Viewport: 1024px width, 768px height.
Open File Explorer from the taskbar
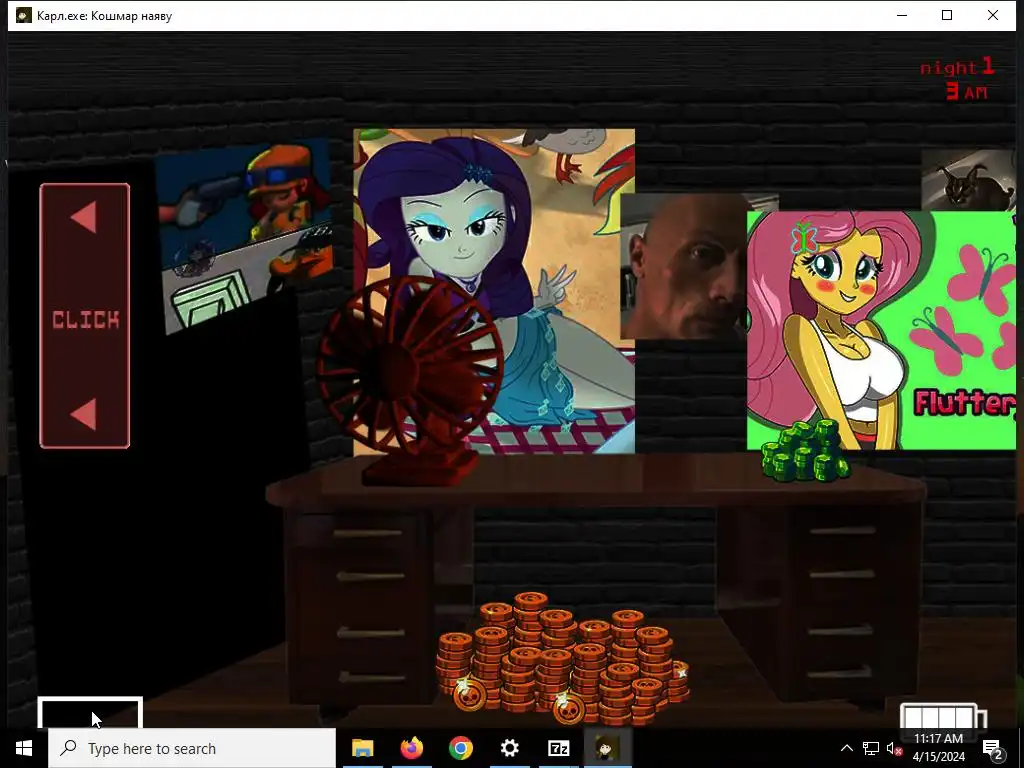(x=362, y=748)
